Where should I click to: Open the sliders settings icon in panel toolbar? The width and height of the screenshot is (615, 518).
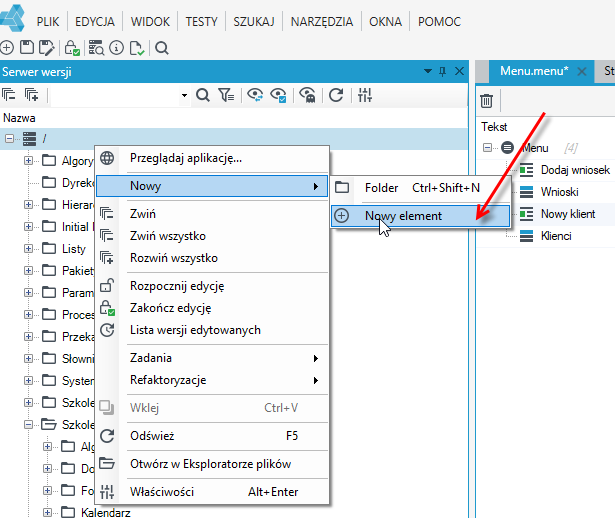[x=365, y=95]
